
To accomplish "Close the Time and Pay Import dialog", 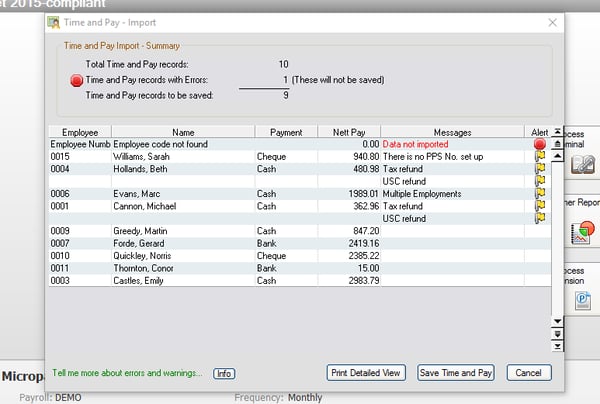I will coord(552,23).
